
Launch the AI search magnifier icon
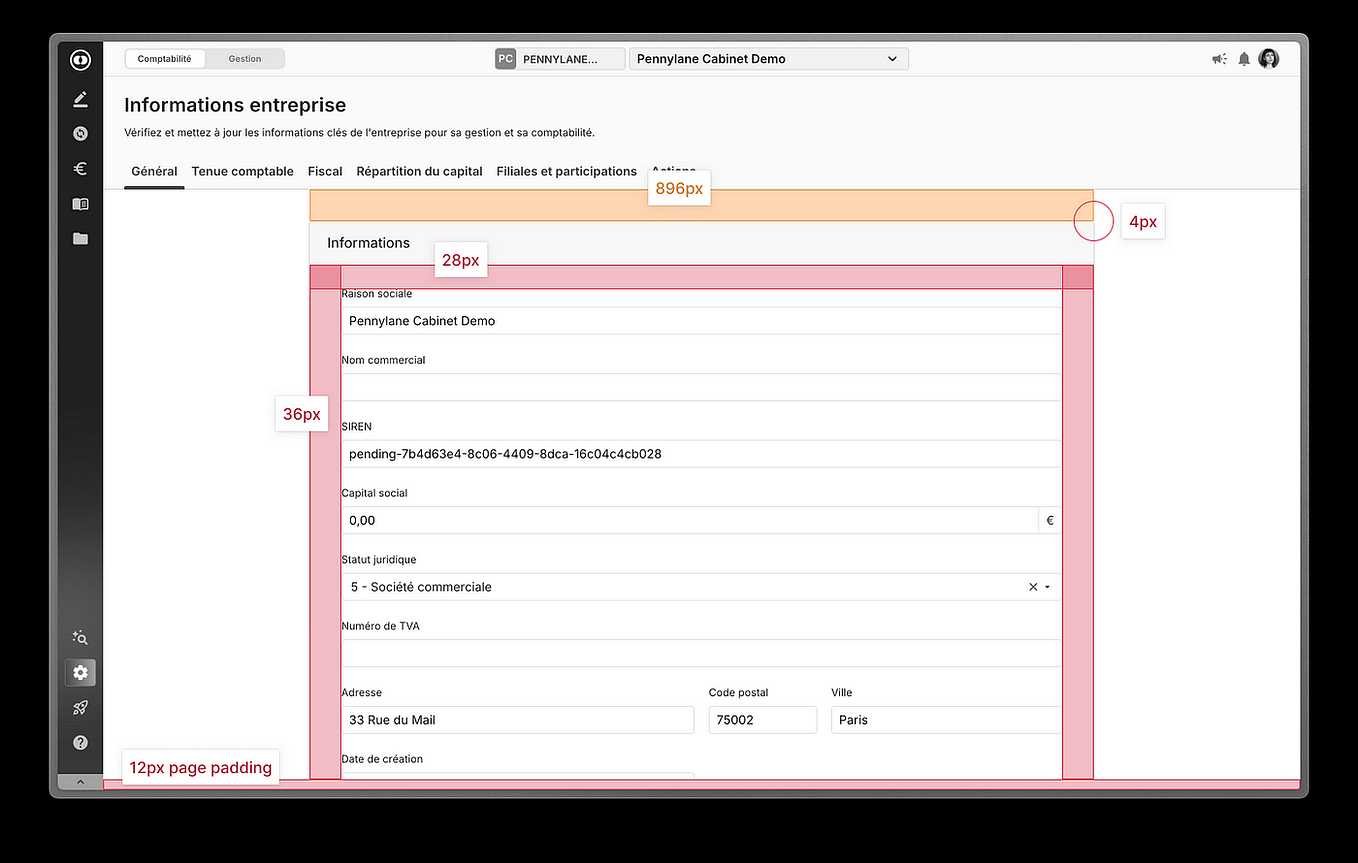[x=80, y=637]
